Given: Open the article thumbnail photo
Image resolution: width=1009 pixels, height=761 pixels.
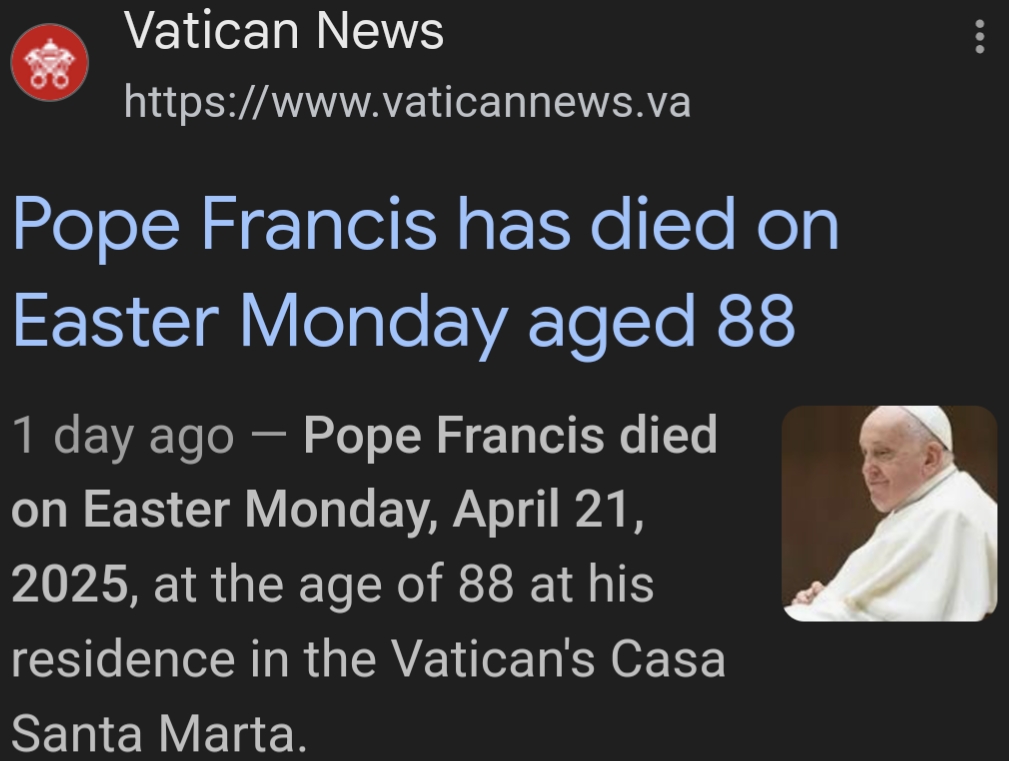Looking at the screenshot, I should [x=889, y=513].
